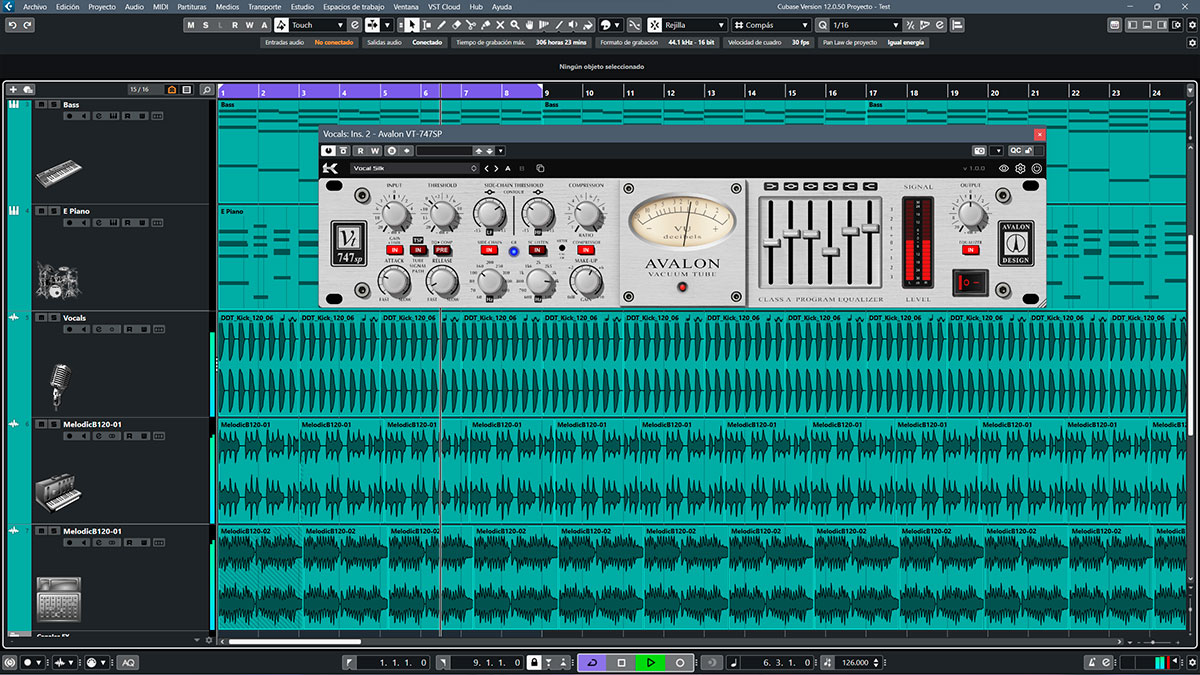Toggle the COMPRESSOR IN button

[584, 250]
